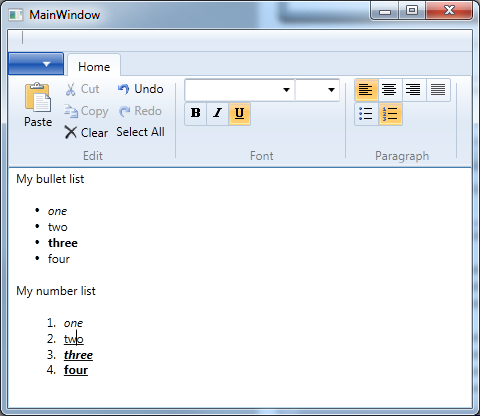The height and width of the screenshot is (416, 480).
Task: Click the bold word three in bullet list
Action: 63,243
